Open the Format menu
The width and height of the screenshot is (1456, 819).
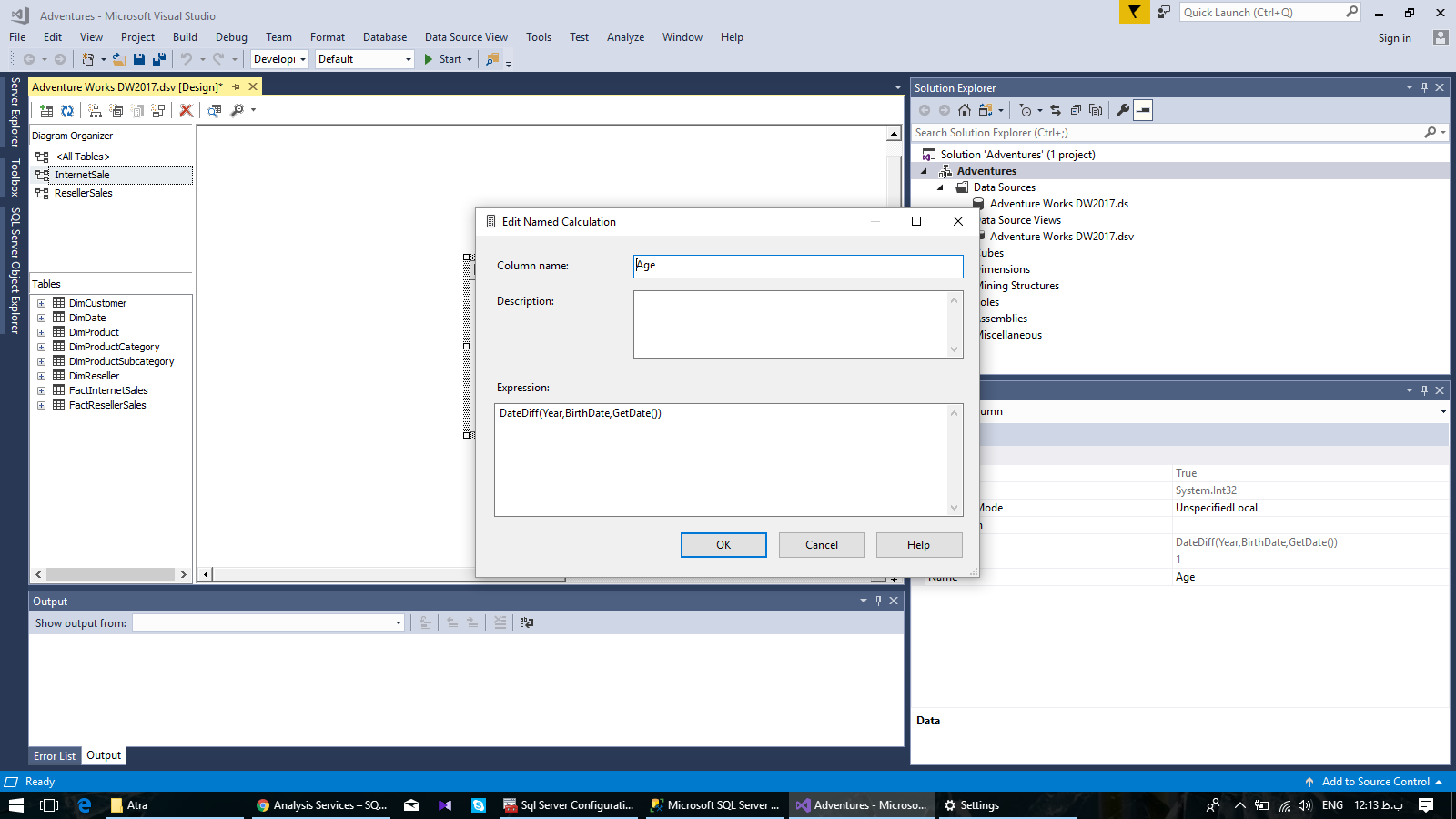(x=328, y=37)
